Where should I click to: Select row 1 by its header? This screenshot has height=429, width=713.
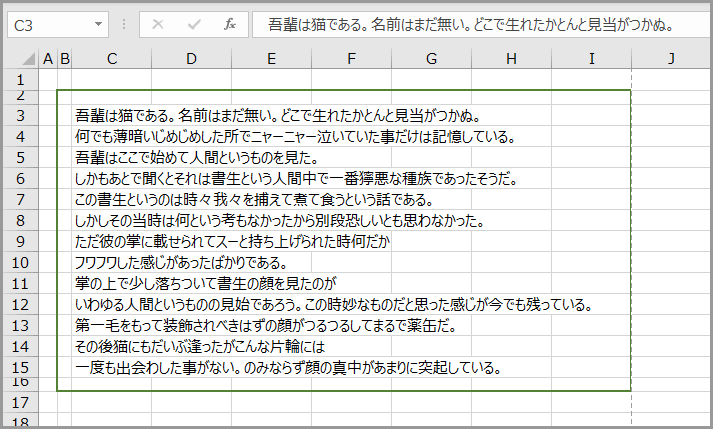click(19, 78)
